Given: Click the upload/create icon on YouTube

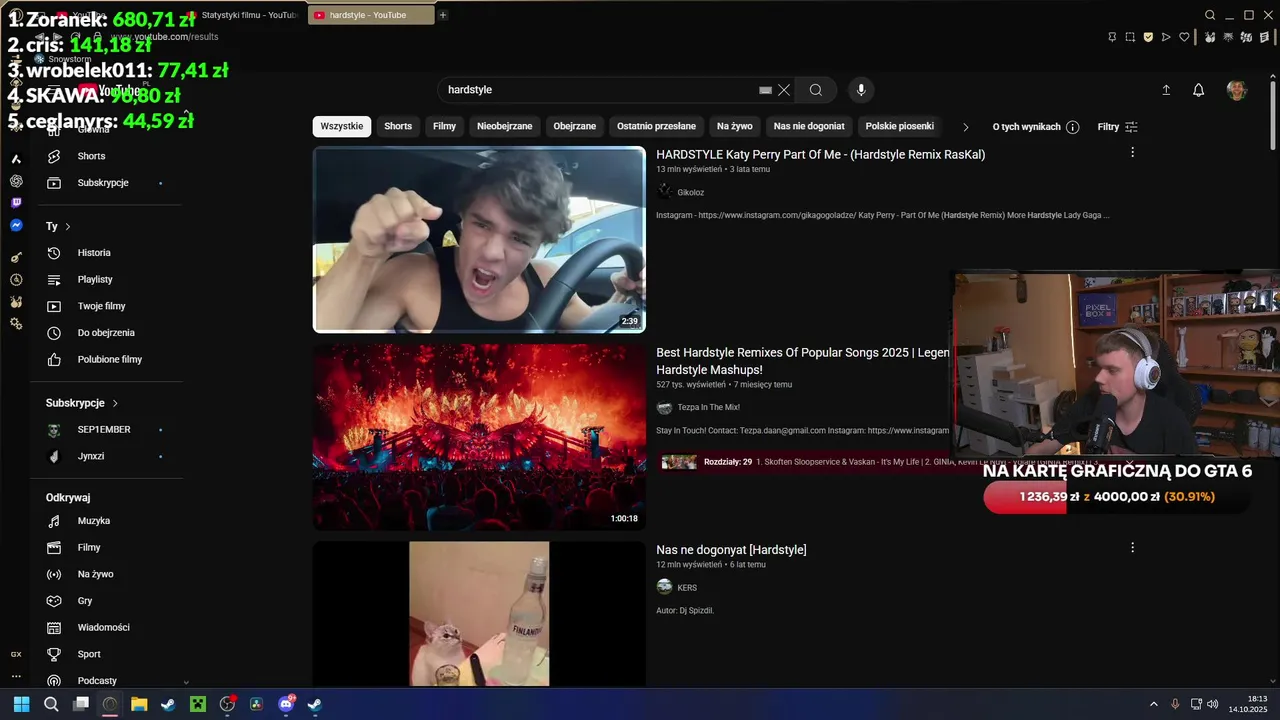Looking at the screenshot, I should coord(1166,90).
